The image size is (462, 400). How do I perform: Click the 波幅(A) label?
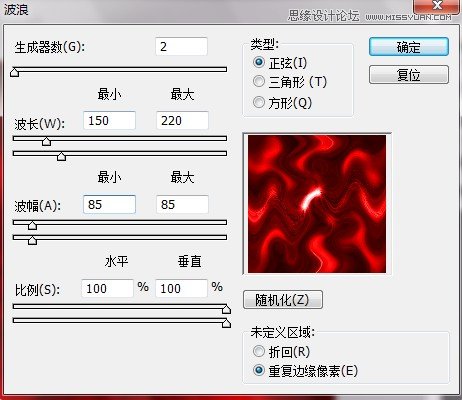point(37,206)
